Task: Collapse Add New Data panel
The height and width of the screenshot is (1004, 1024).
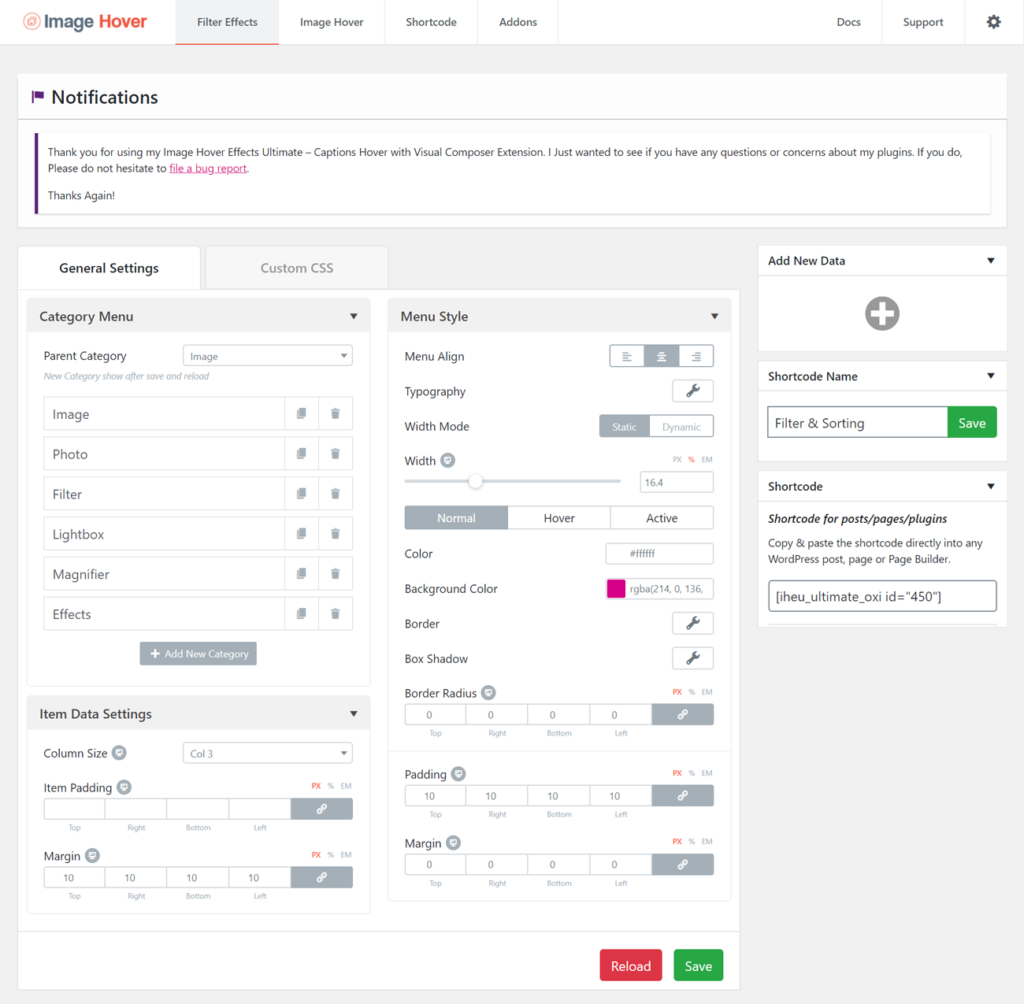Action: click(991, 261)
